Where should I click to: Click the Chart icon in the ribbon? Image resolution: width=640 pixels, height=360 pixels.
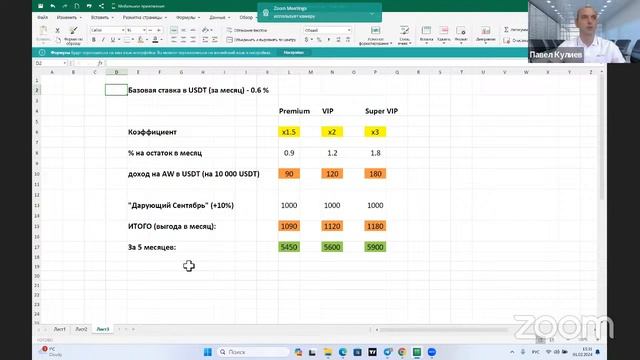coord(486,31)
